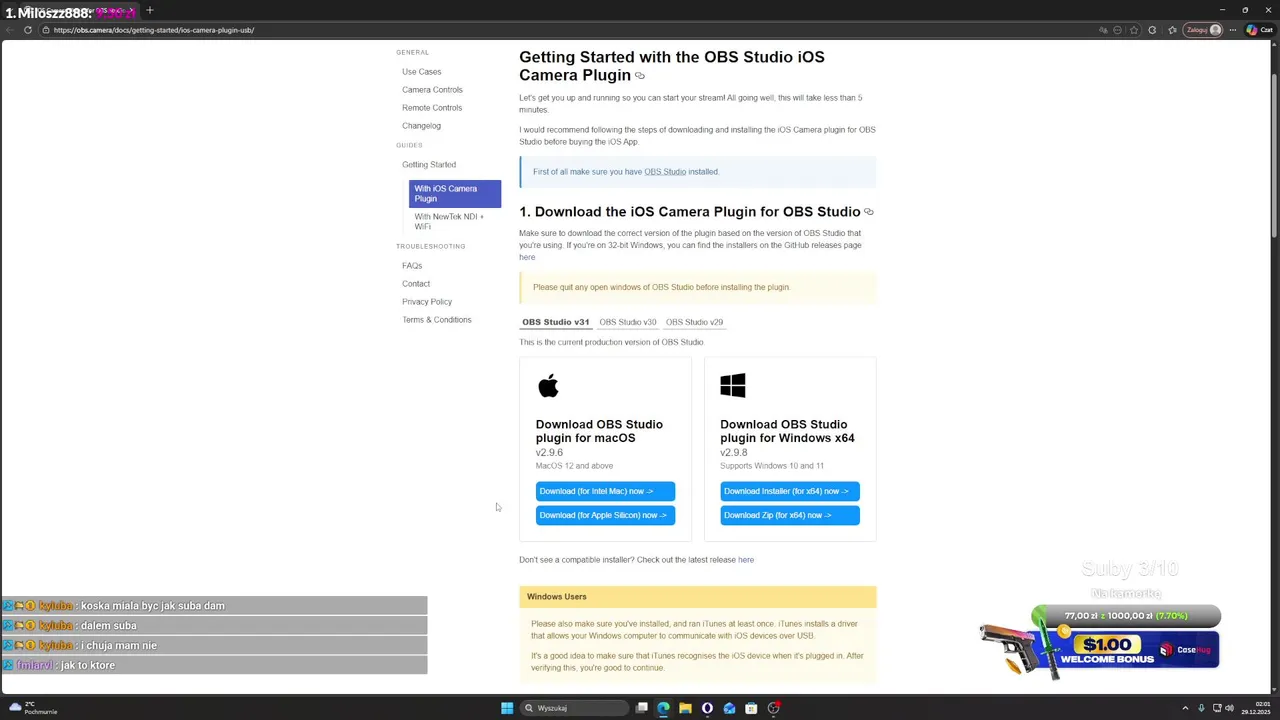Open the OBS Studio taskbar icon
The width and height of the screenshot is (1280, 720).
click(x=773, y=708)
